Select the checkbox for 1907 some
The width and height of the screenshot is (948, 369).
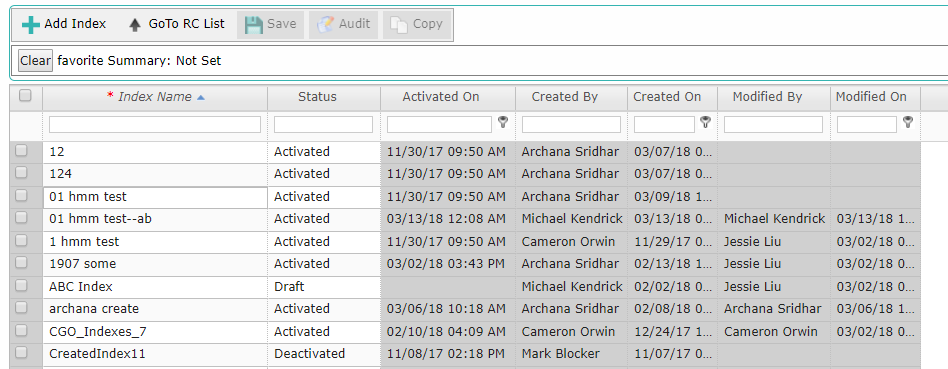tap(21, 263)
